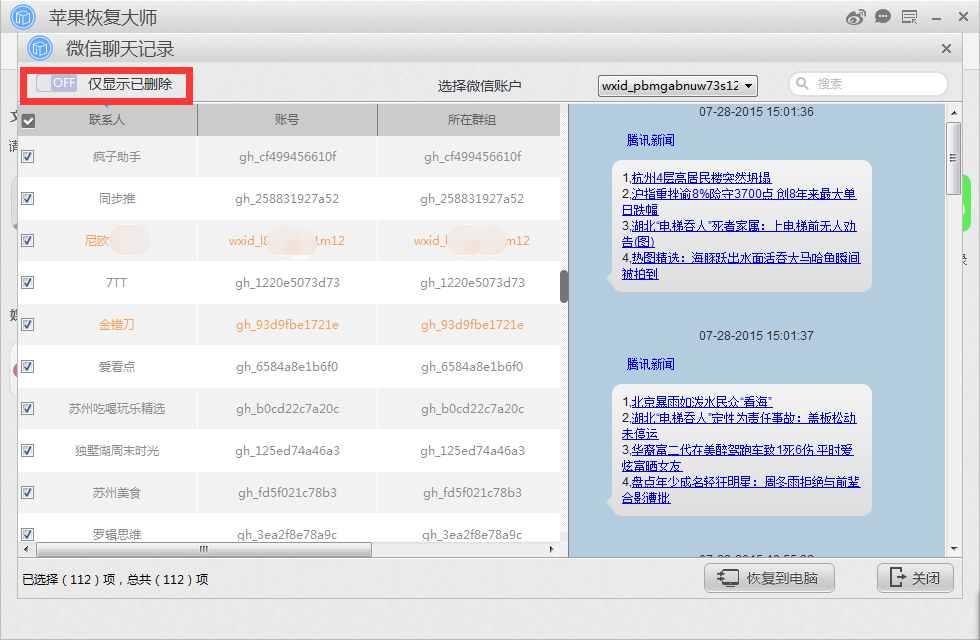
Task: Click the contact list scroll right arrow
Action: click(552, 549)
